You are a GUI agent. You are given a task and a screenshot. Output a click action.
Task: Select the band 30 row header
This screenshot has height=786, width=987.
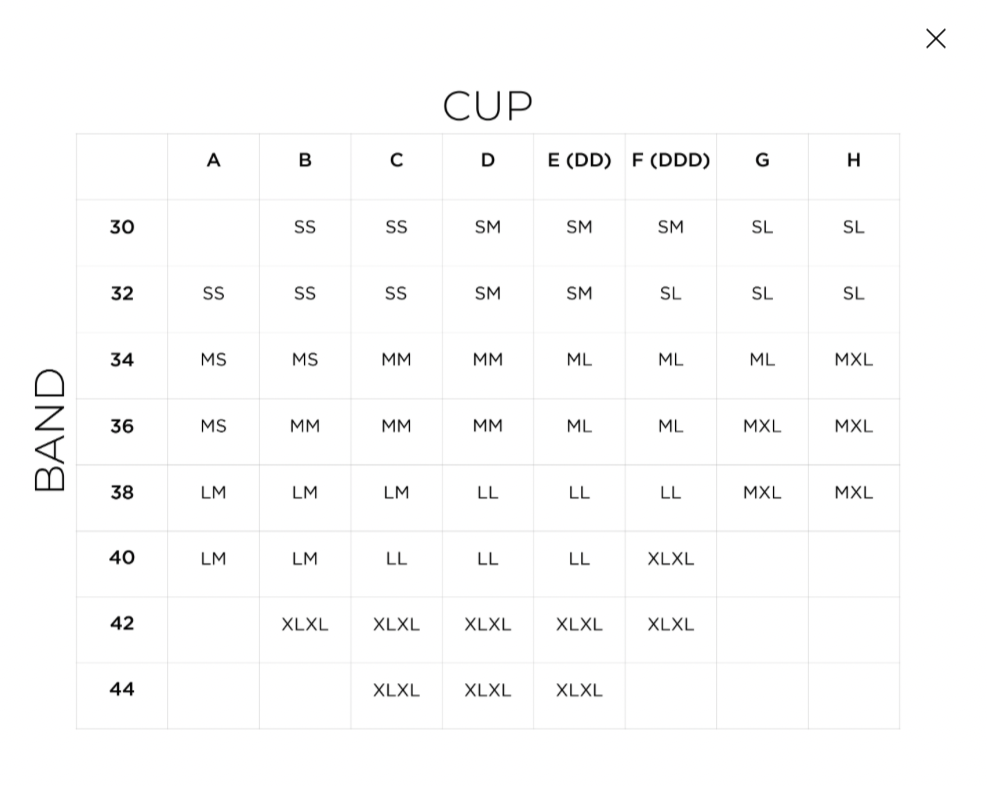tap(122, 227)
